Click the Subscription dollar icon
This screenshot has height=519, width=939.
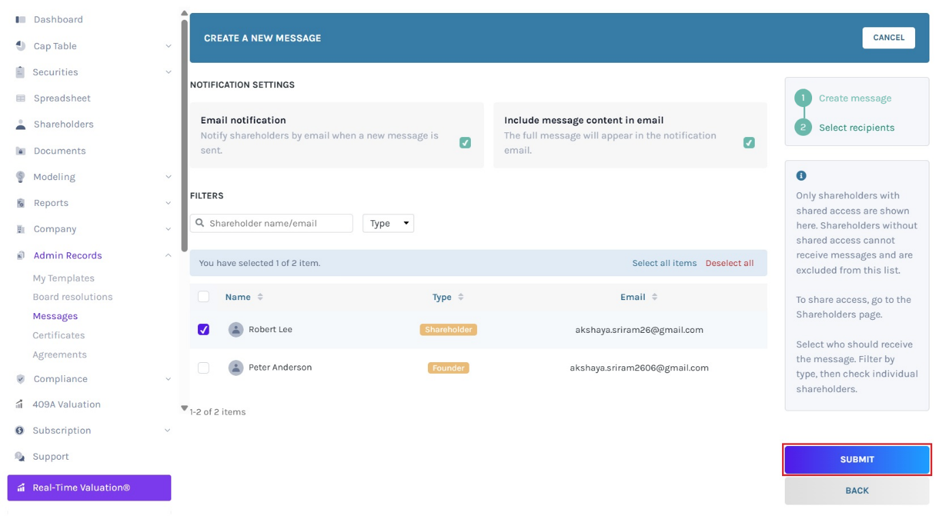[x=20, y=430]
